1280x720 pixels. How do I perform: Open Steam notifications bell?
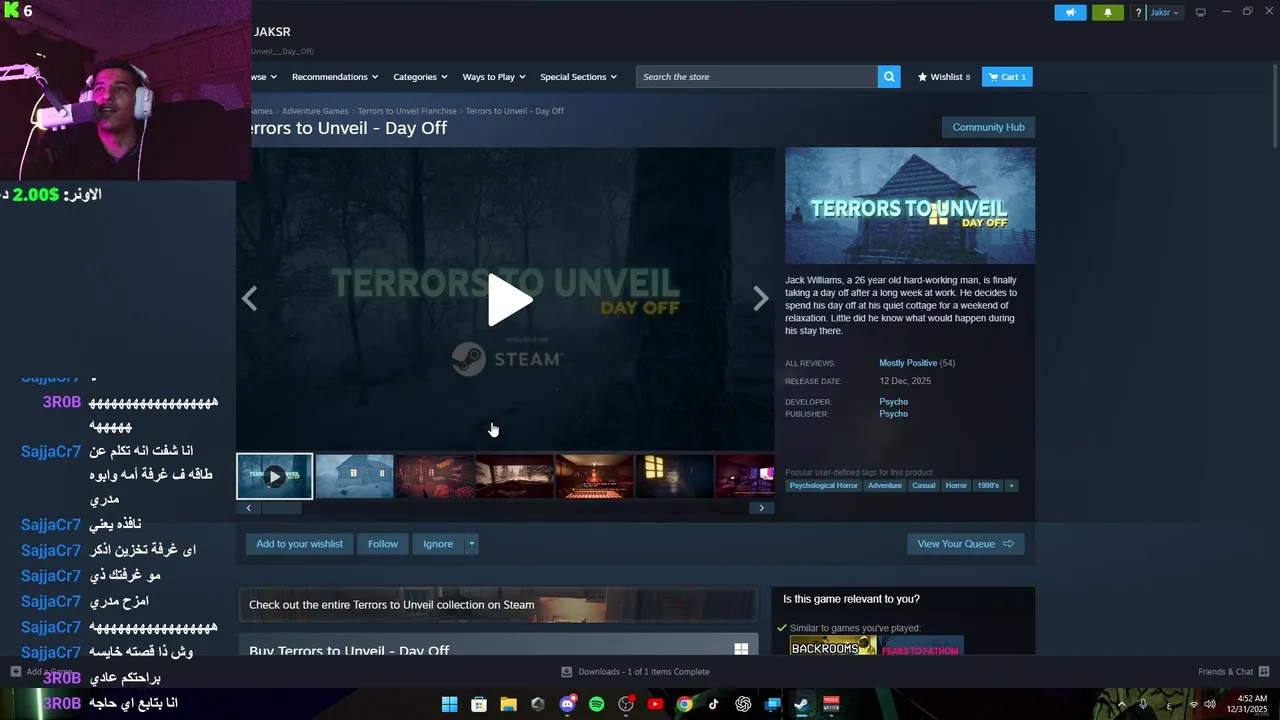[x=1107, y=13]
